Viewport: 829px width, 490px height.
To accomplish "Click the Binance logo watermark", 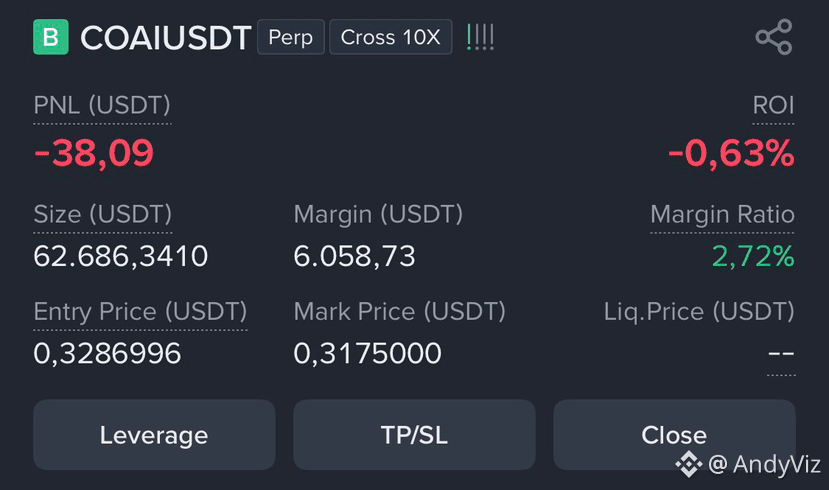I will pyautogui.click(x=688, y=464).
